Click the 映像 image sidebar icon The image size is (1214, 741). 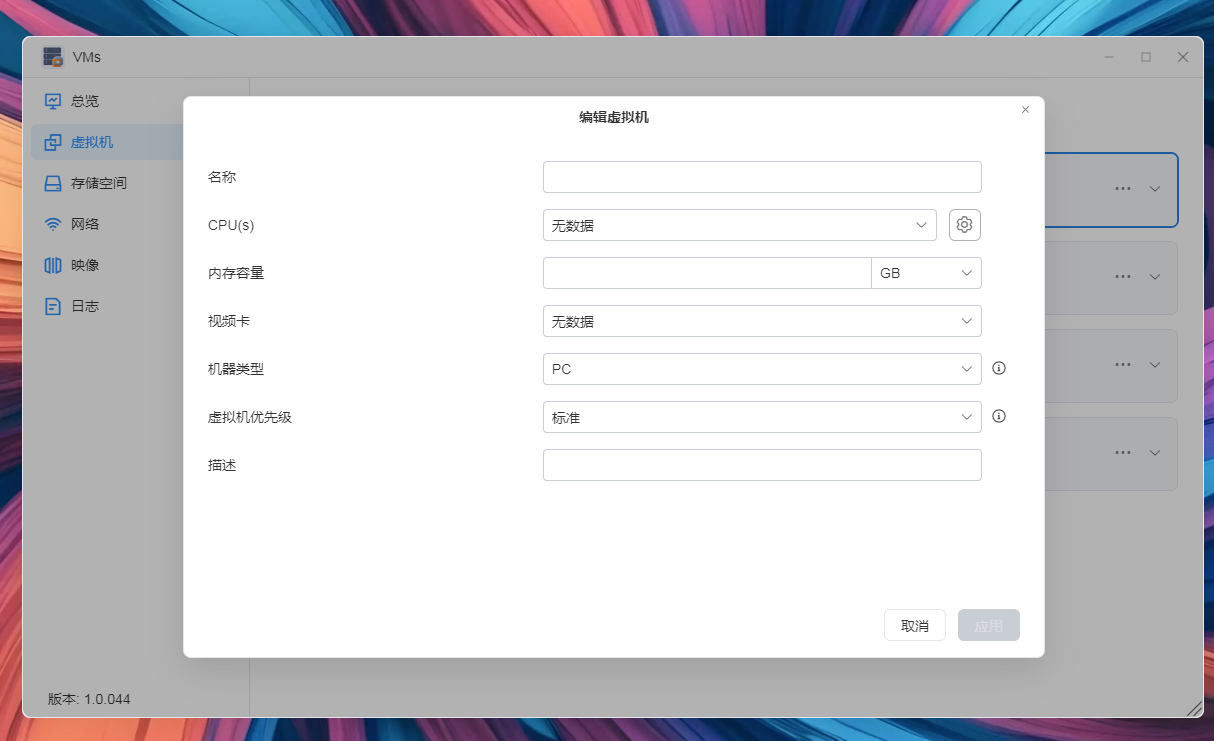click(x=53, y=265)
